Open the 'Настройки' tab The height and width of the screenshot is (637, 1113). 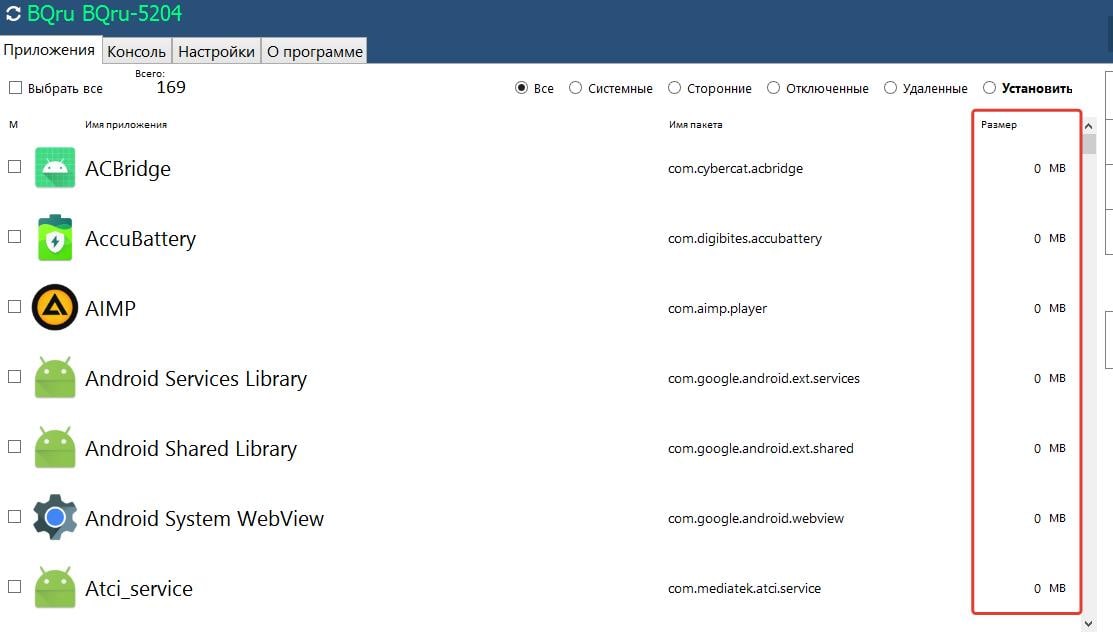(x=216, y=51)
